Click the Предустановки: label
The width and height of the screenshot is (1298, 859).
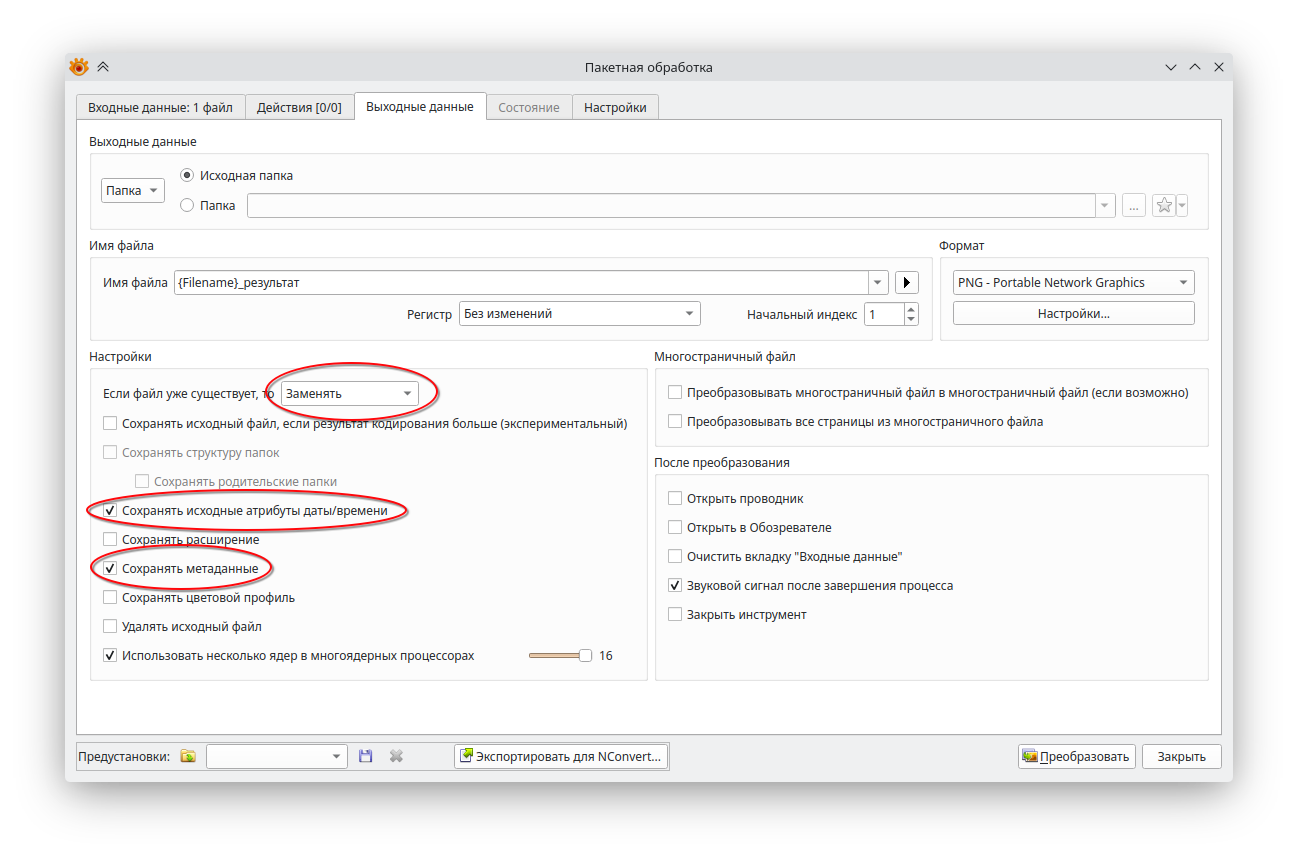point(124,757)
